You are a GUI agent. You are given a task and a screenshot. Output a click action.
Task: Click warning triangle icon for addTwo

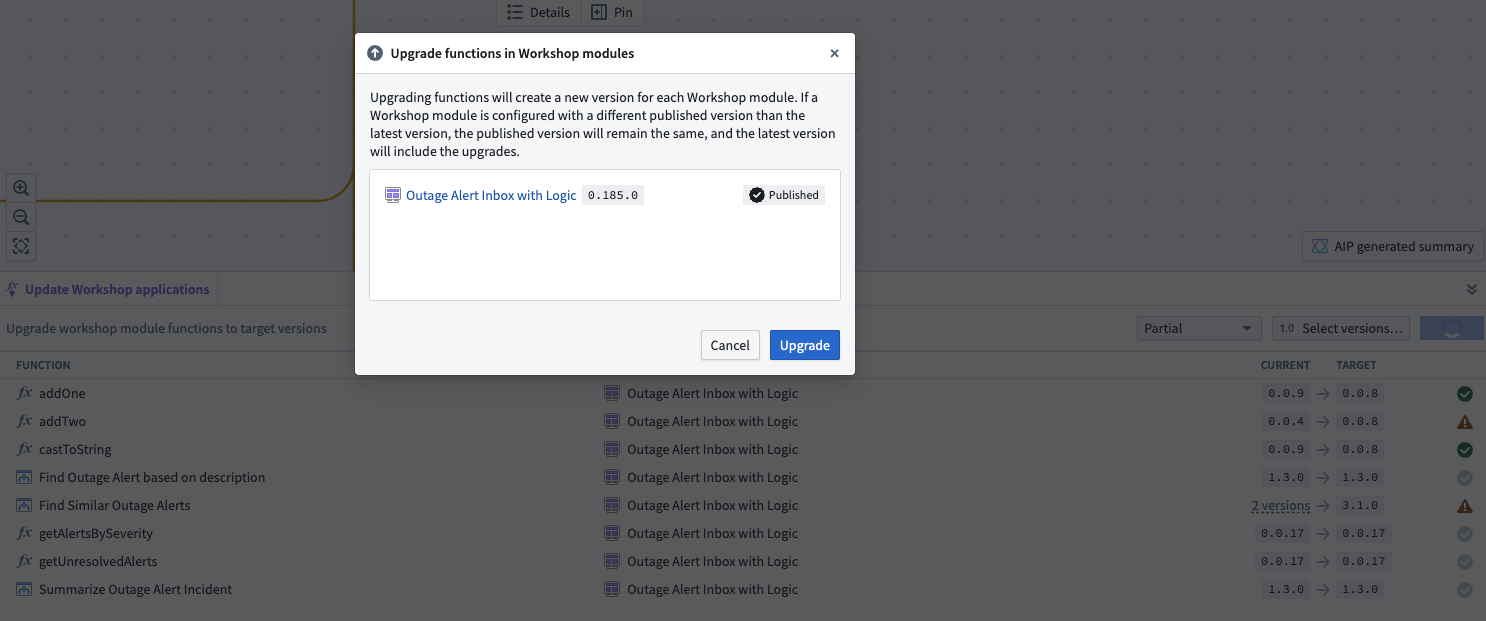pyautogui.click(x=1464, y=422)
